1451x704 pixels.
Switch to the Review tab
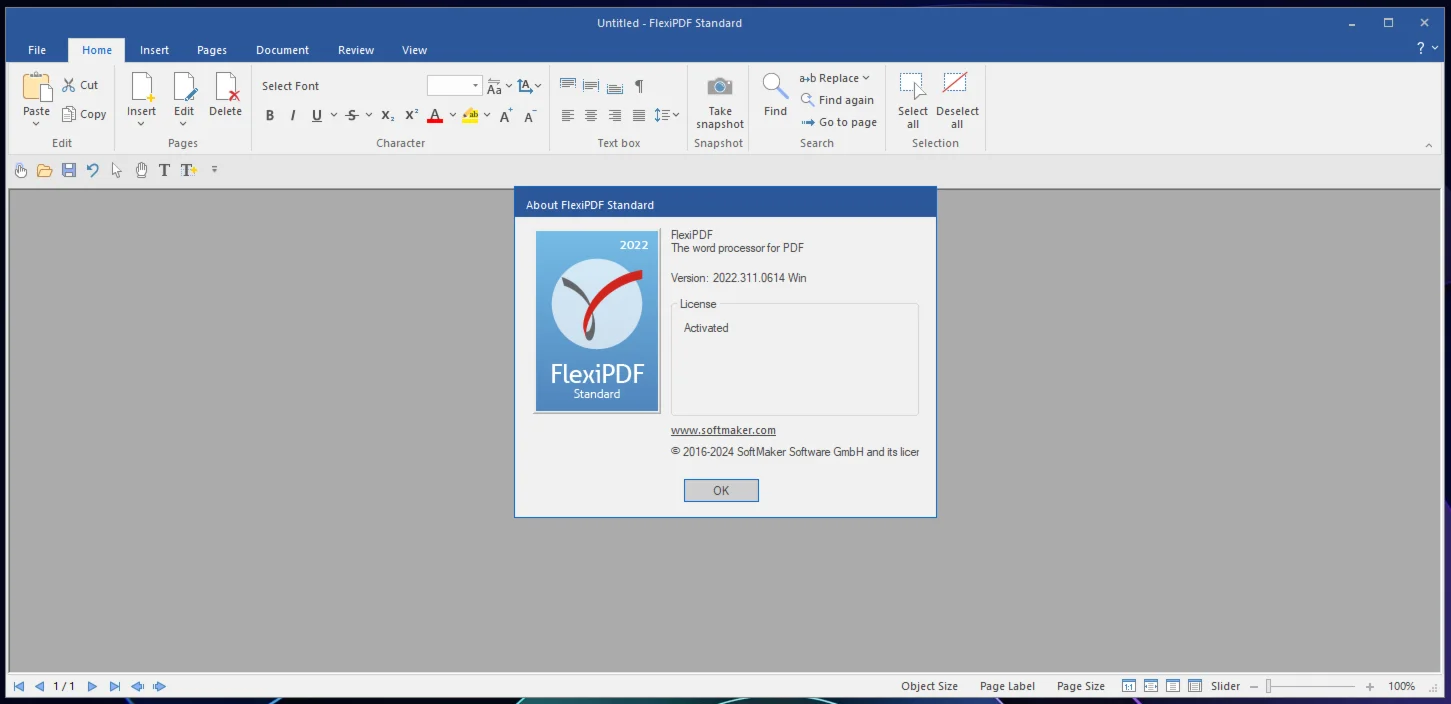(356, 50)
